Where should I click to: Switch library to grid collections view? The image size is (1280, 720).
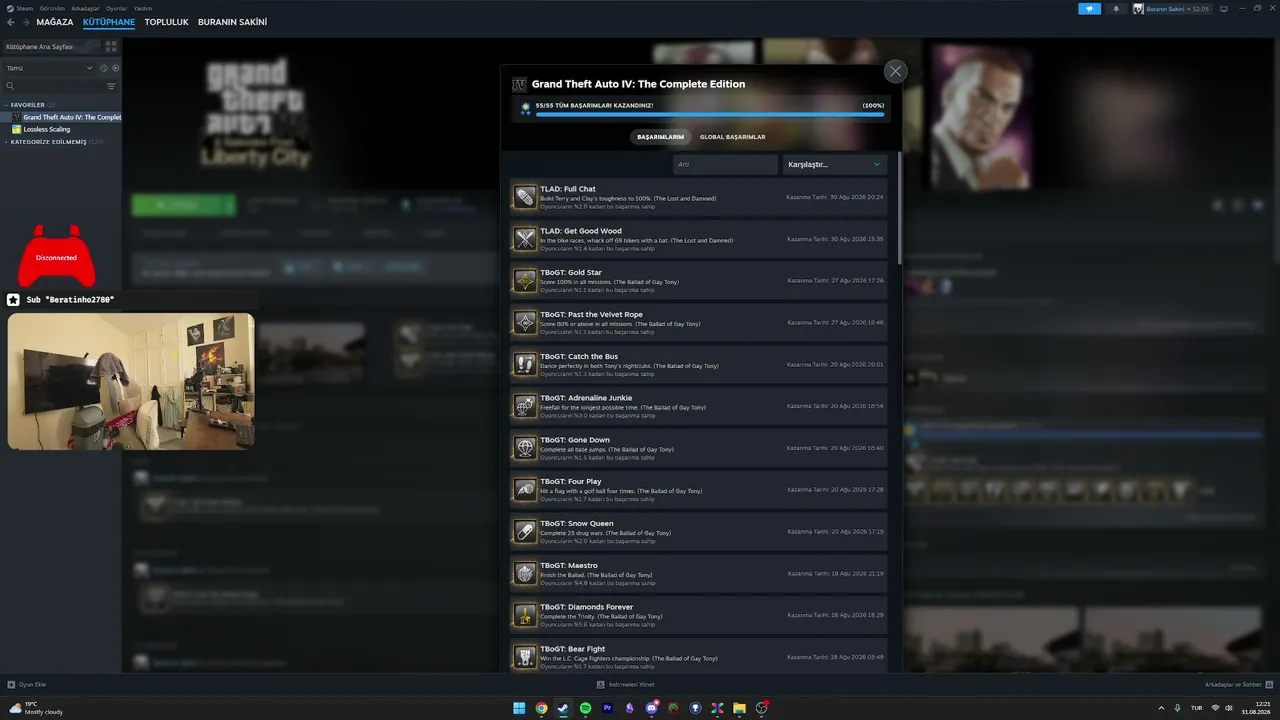[x=111, y=46]
